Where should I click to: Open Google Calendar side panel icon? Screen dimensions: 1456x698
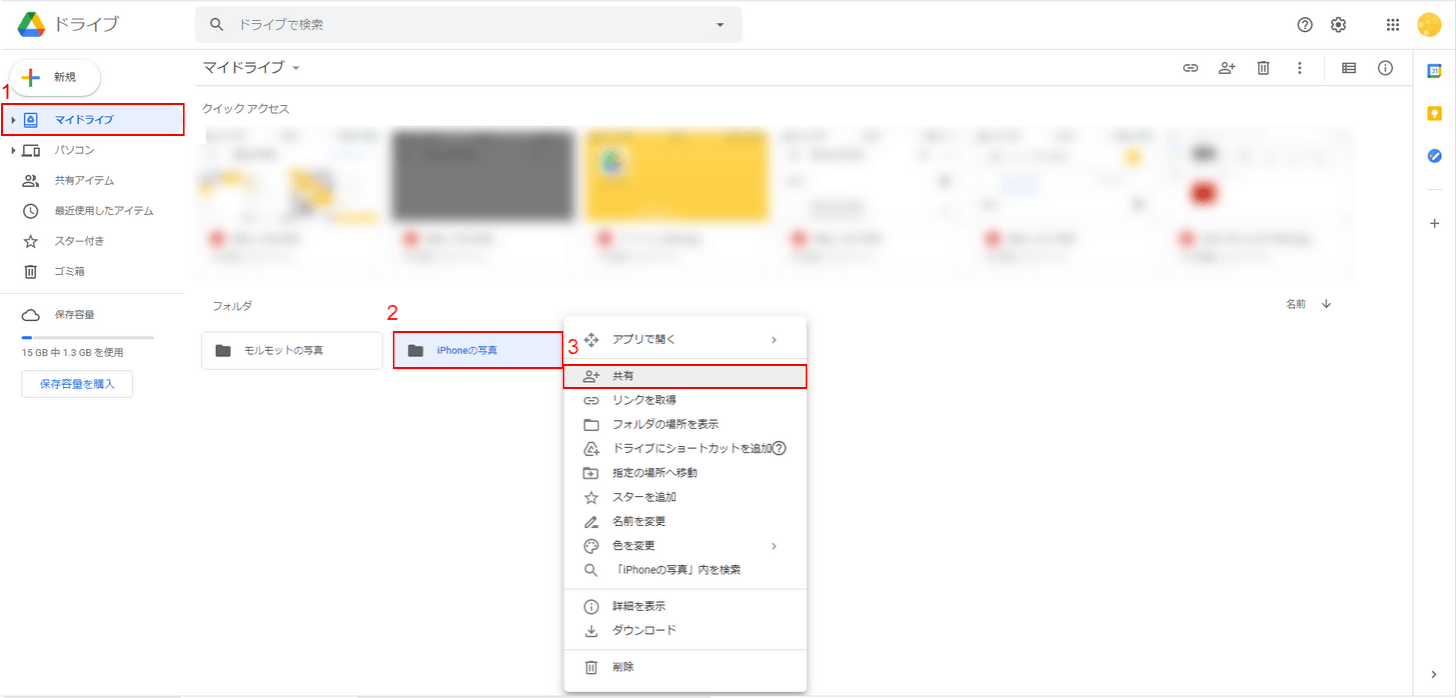click(x=1434, y=71)
